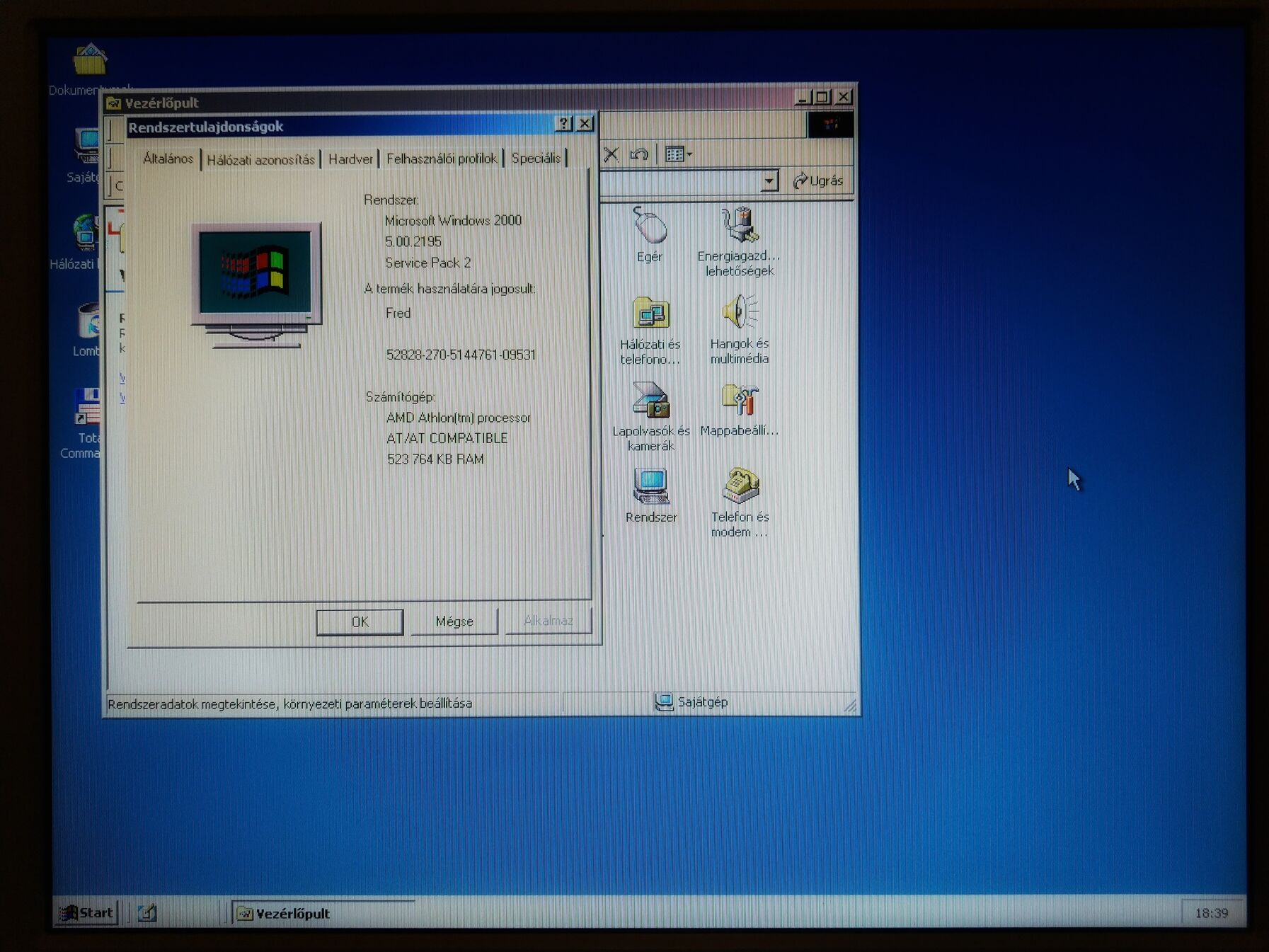Click the 18:39 system tray clock
Viewport: 1269px width, 952px height.
[1212, 913]
